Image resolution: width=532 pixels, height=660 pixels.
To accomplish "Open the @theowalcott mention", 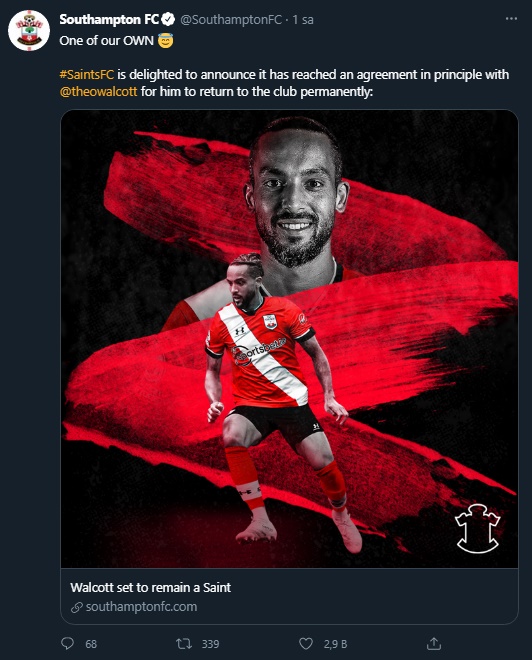I will pos(98,91).
